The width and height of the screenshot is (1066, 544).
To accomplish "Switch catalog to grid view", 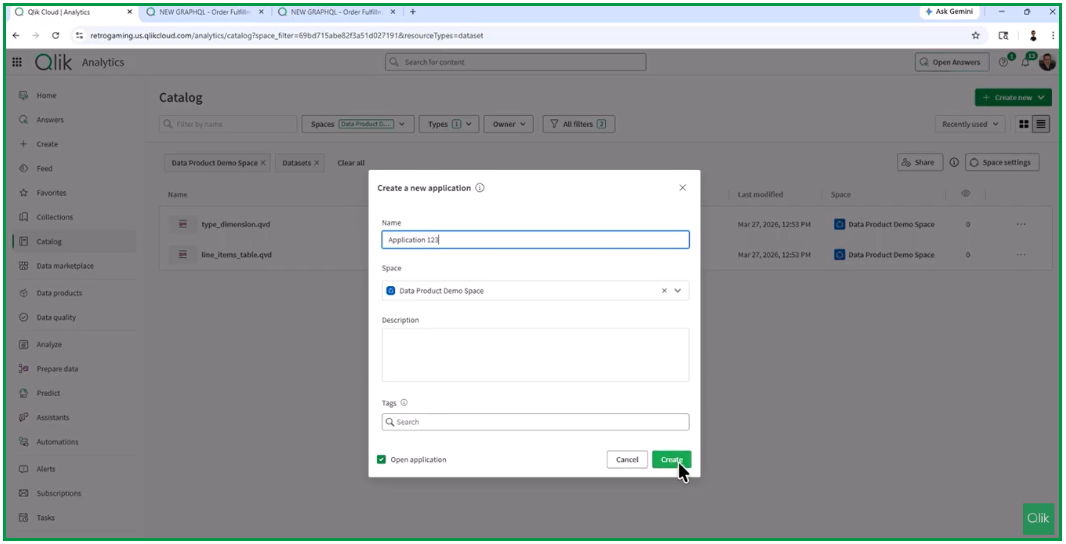I will pos(1024,124).
